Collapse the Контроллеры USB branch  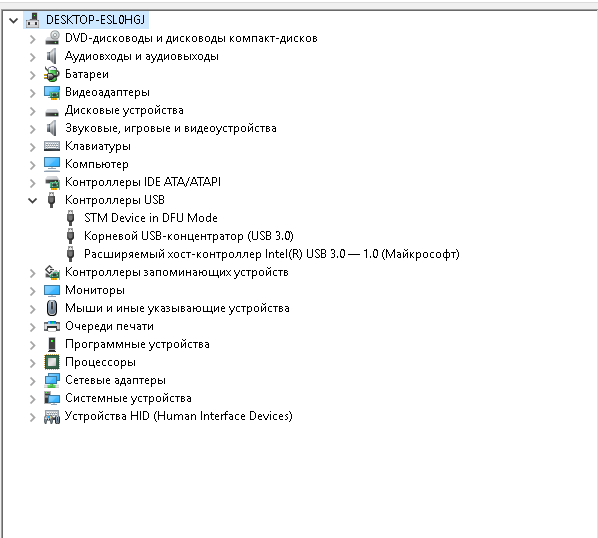[x=33, y=200]
